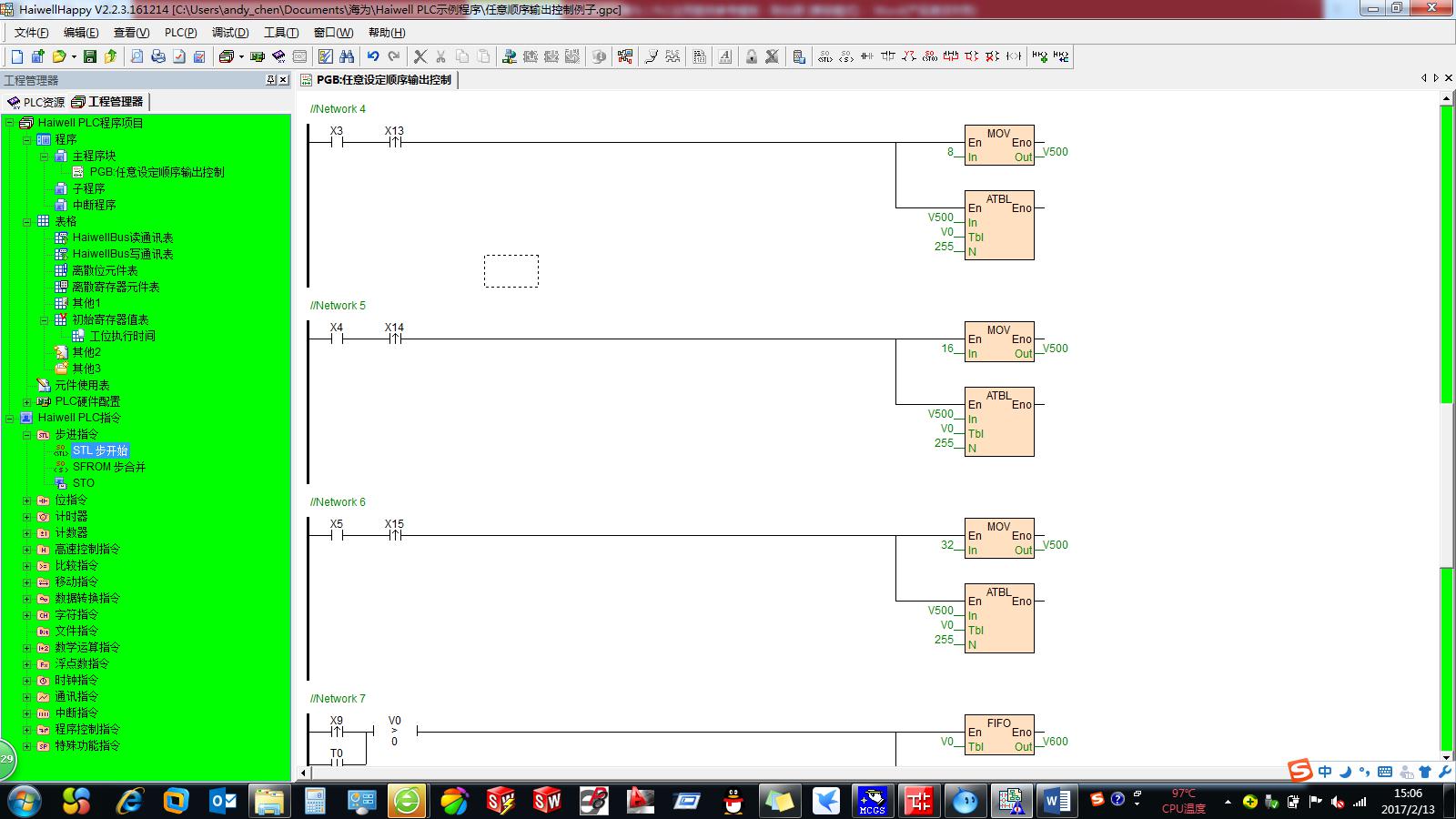Select 工位执行时间 in the project tree

122,336
